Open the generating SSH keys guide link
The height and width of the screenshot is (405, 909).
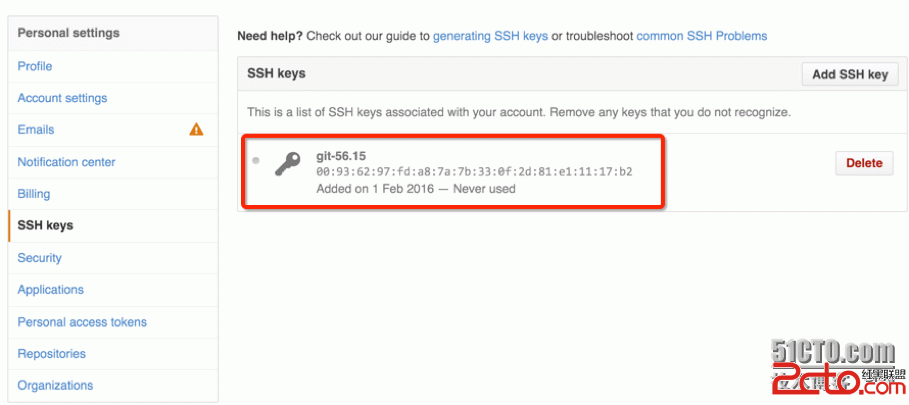(490, 36)
